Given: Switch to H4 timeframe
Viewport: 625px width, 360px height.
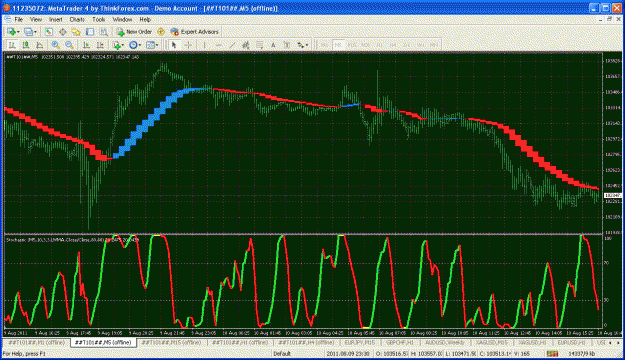Looking at the screenshot, I should coord(393,45).
